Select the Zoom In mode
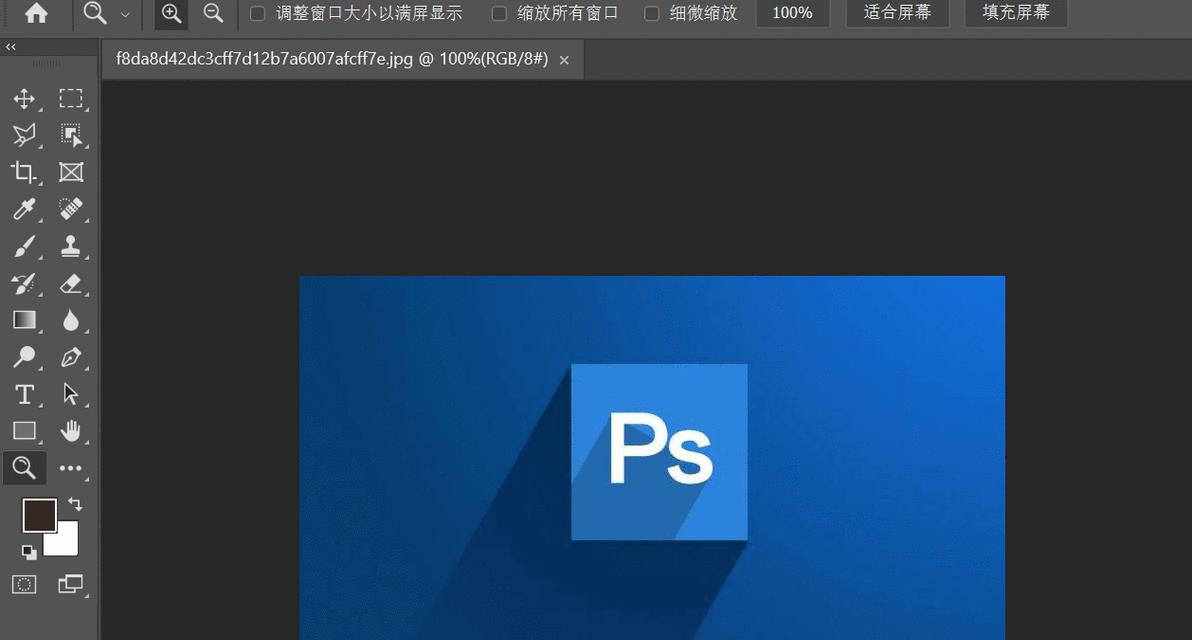The height and width of the screenshot is (640, 1192). pyautogui.click(x=171, y=13)
